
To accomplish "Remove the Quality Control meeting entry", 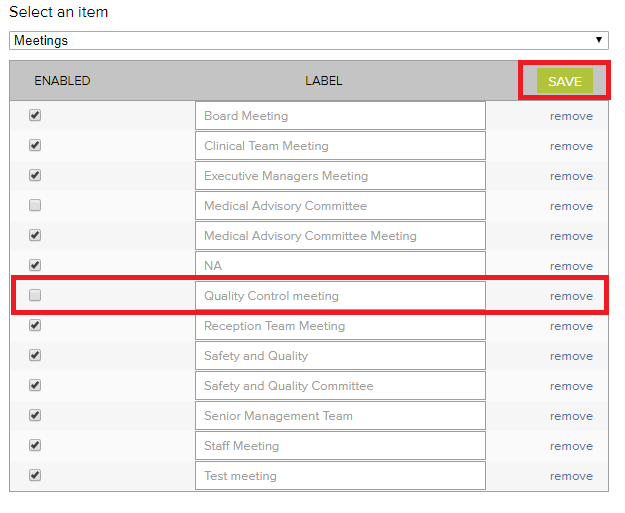I will click(x=571, y=296).
